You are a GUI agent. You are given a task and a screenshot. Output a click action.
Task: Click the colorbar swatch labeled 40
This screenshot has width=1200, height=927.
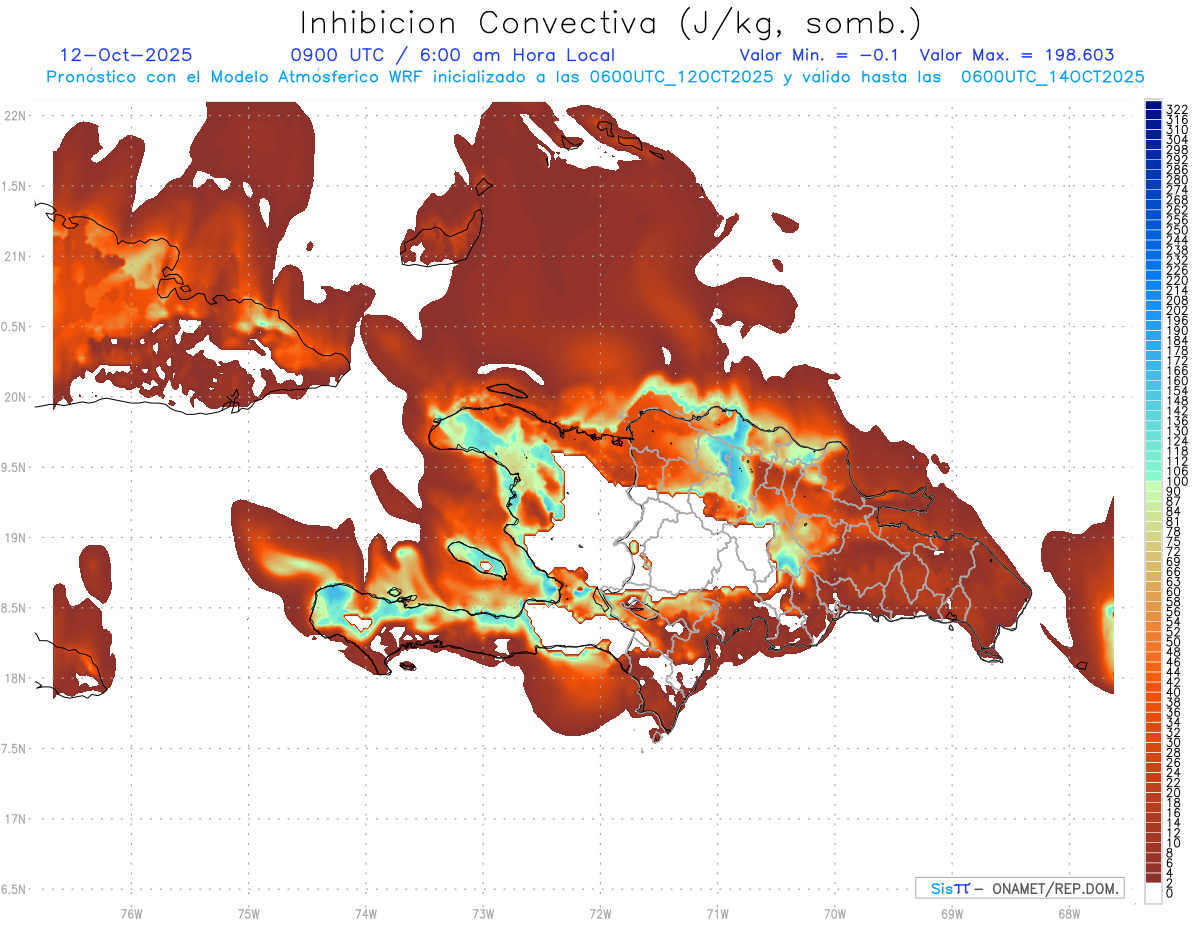[1153, 692]
